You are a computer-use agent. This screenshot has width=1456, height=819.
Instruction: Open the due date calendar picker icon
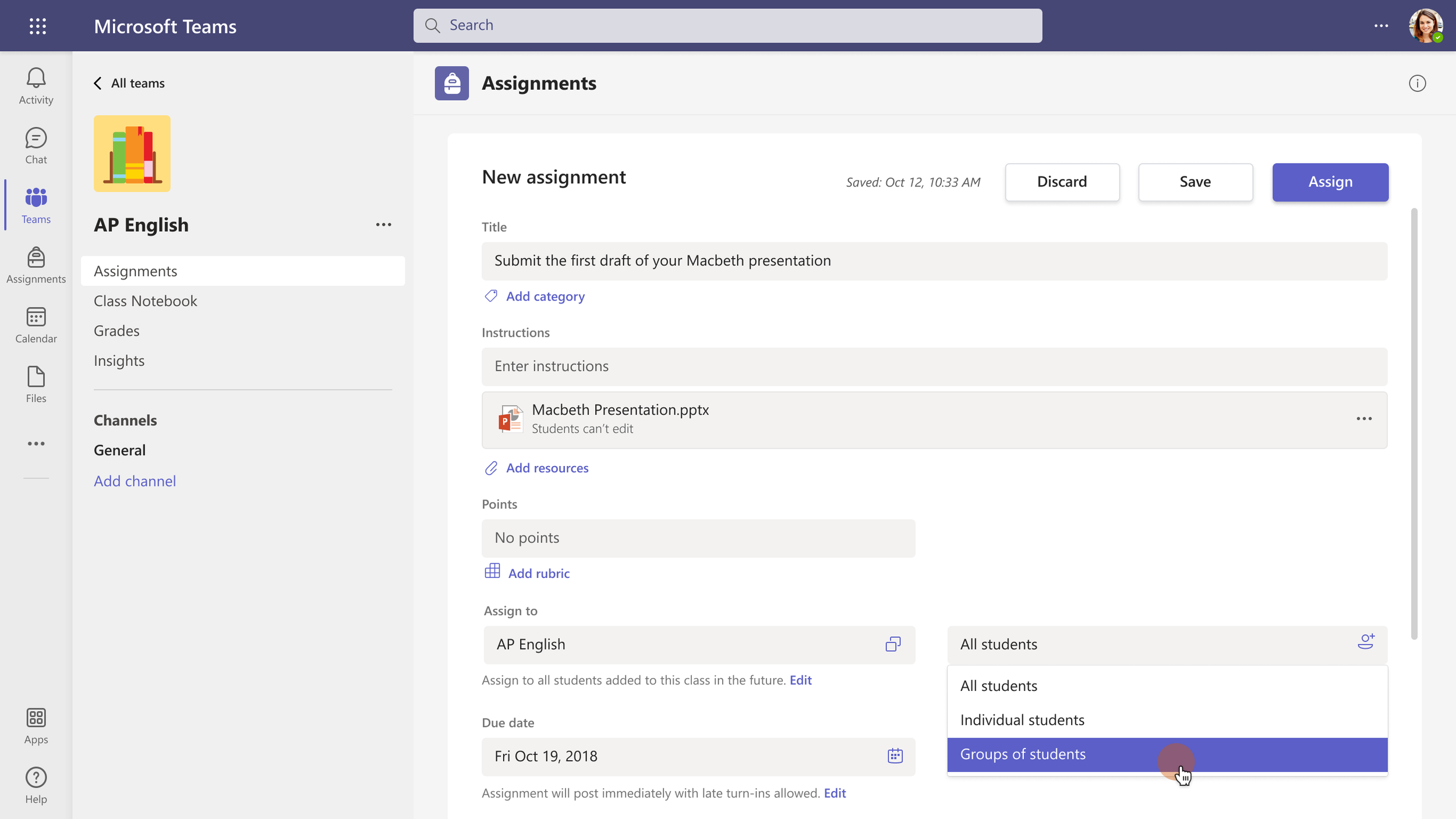pos(895,756)
